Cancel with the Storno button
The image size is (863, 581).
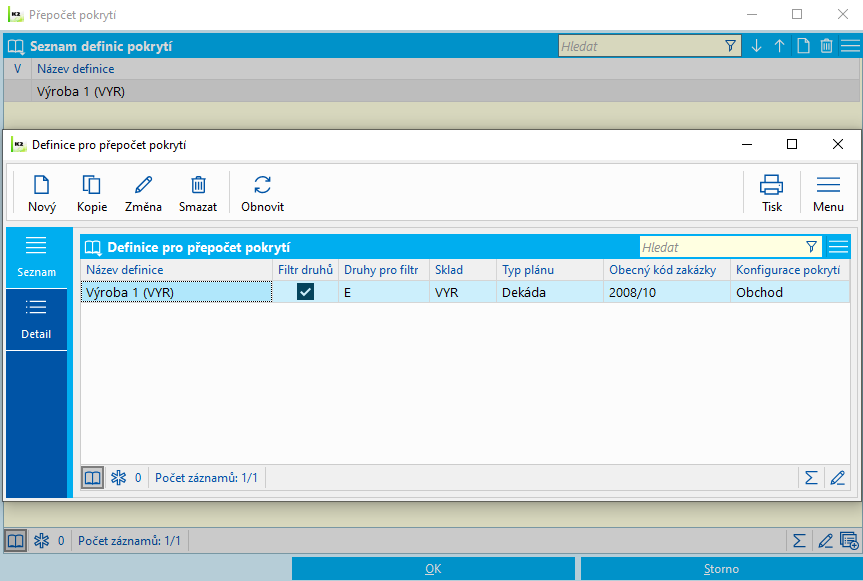point(721,569)
